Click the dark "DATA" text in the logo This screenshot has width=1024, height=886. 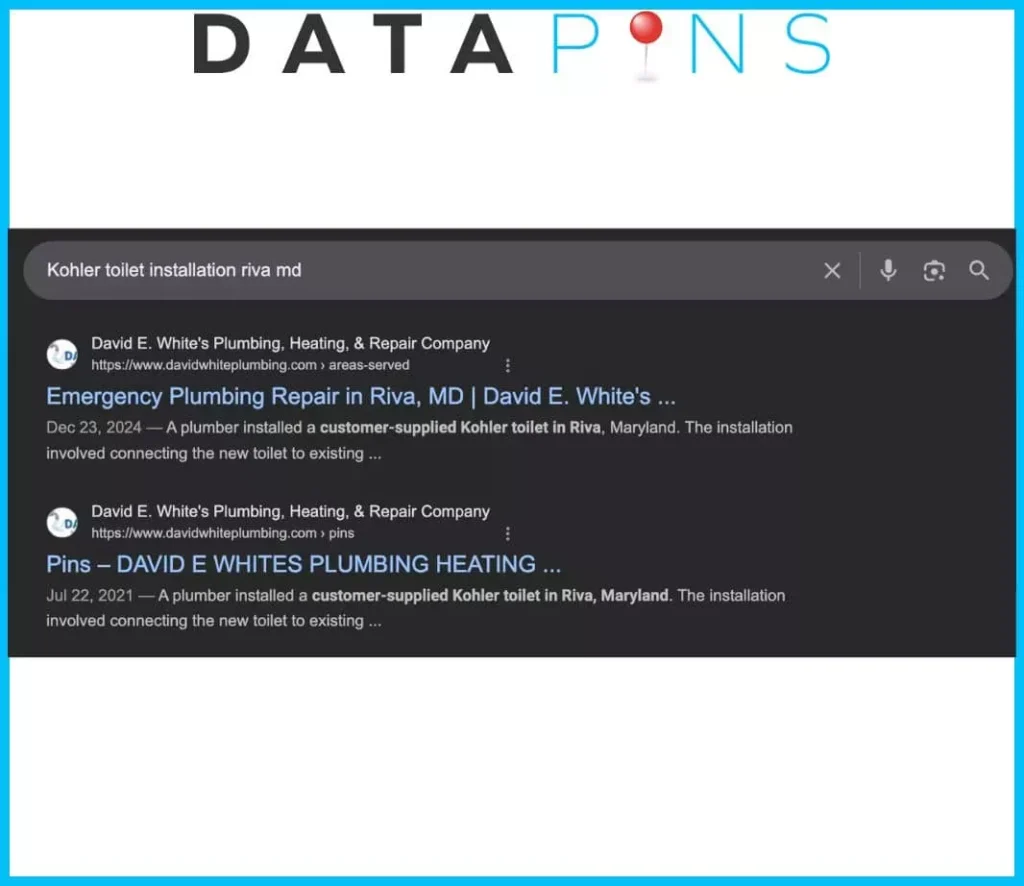352,46
